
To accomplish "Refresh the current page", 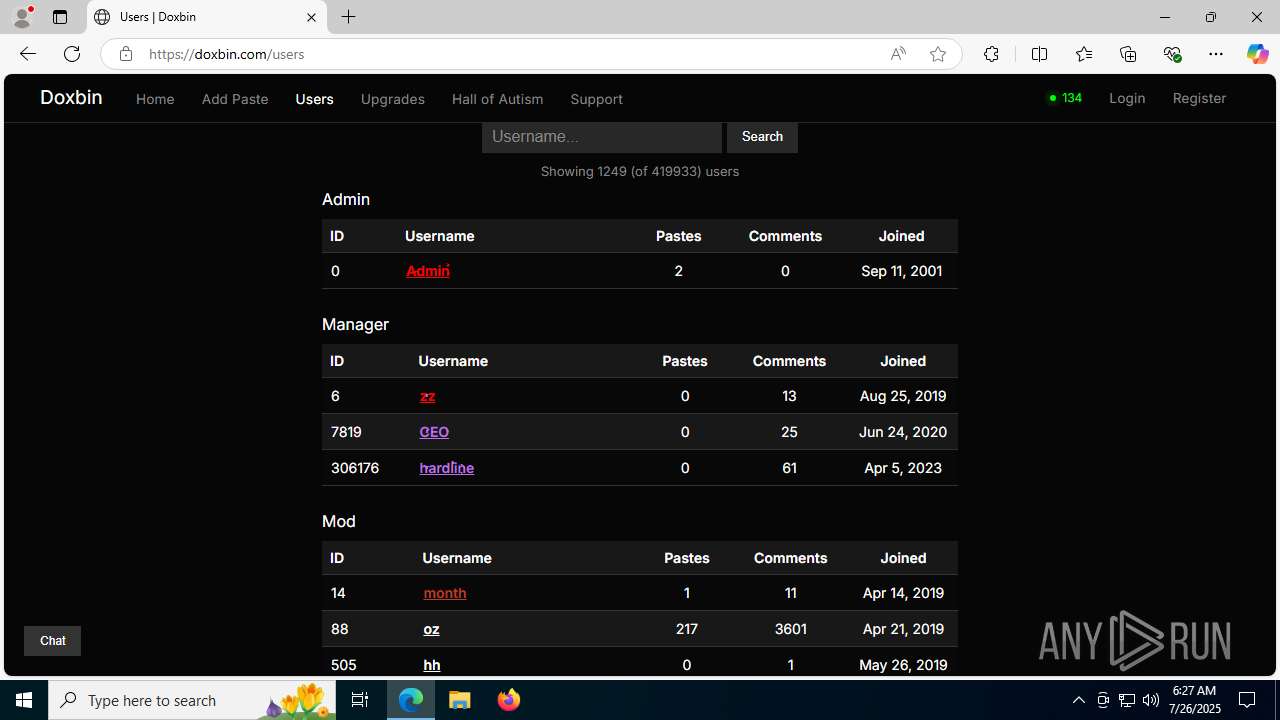I will (72, 54).
